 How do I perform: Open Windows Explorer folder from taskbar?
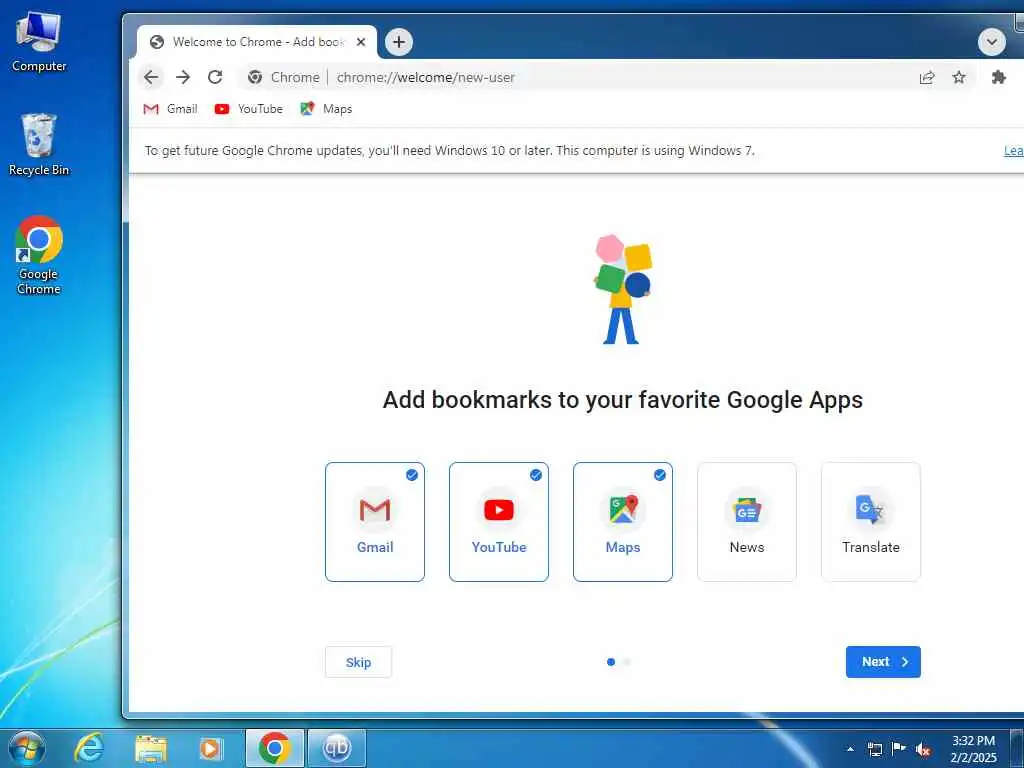click(x=151, y=748)
